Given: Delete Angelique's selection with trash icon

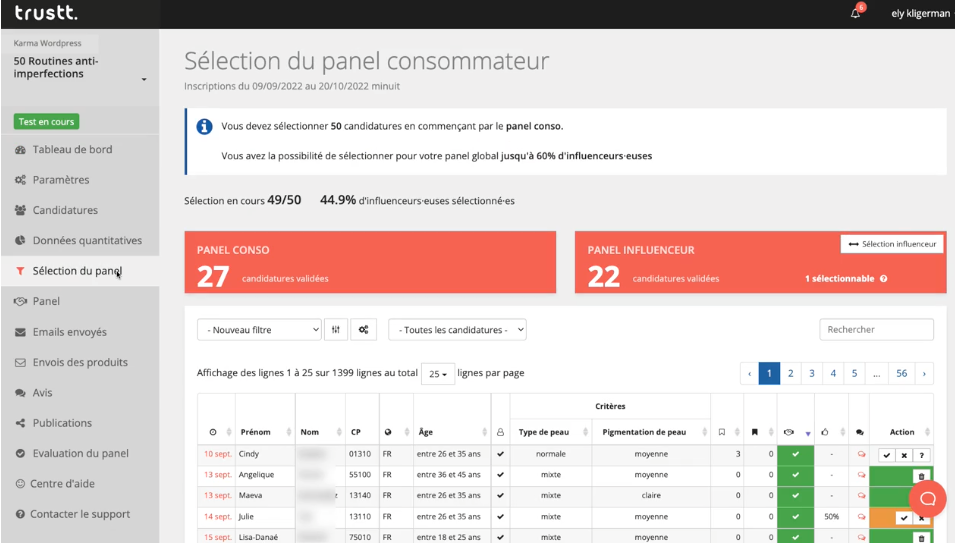Looking at the screenshot, I should pos(921,476).
